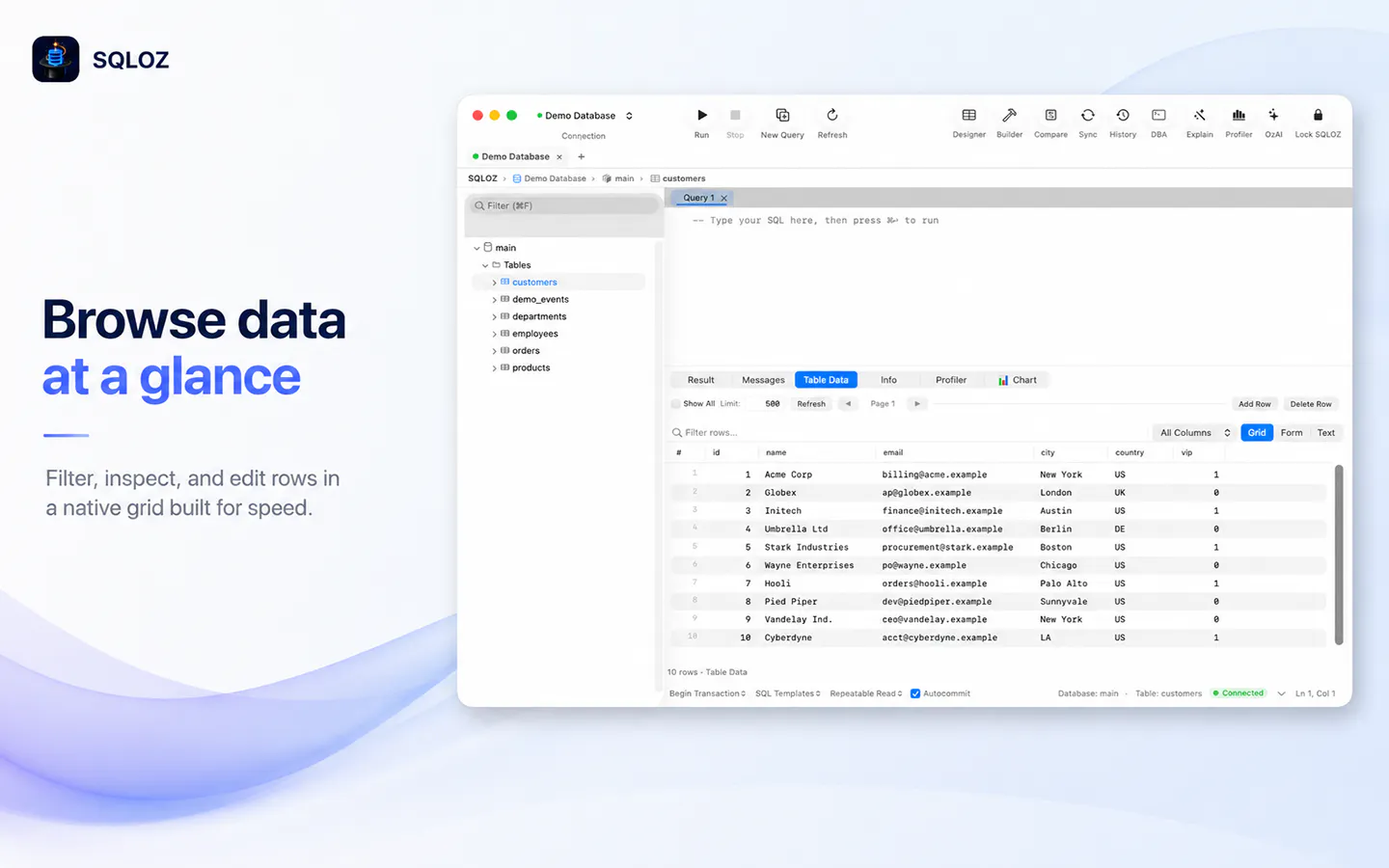
Task: Switch to the Messages tab
Action: click(x=763, y=380)
